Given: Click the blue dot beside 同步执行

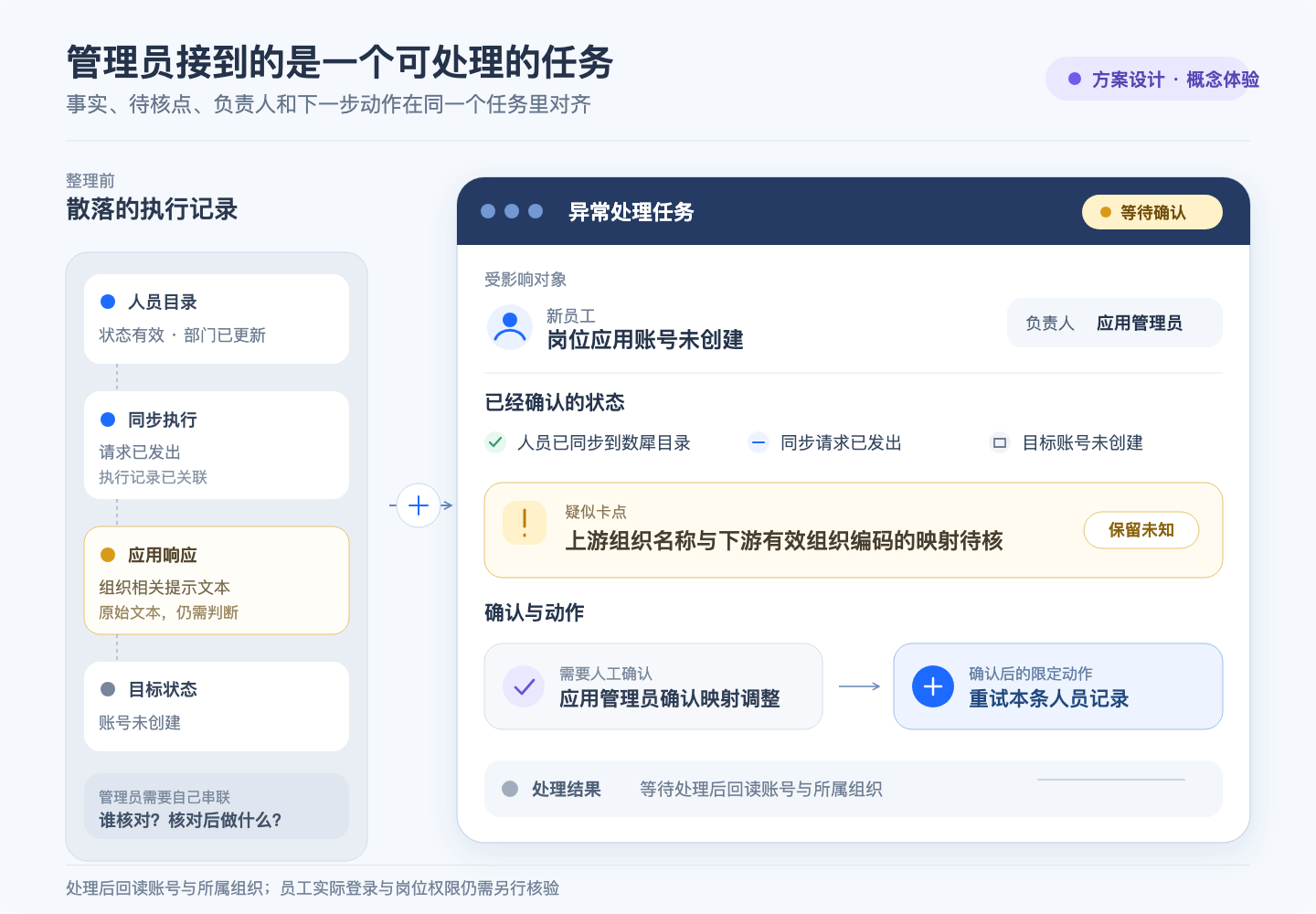Looking at the screenshot, I should click(108, 420).
